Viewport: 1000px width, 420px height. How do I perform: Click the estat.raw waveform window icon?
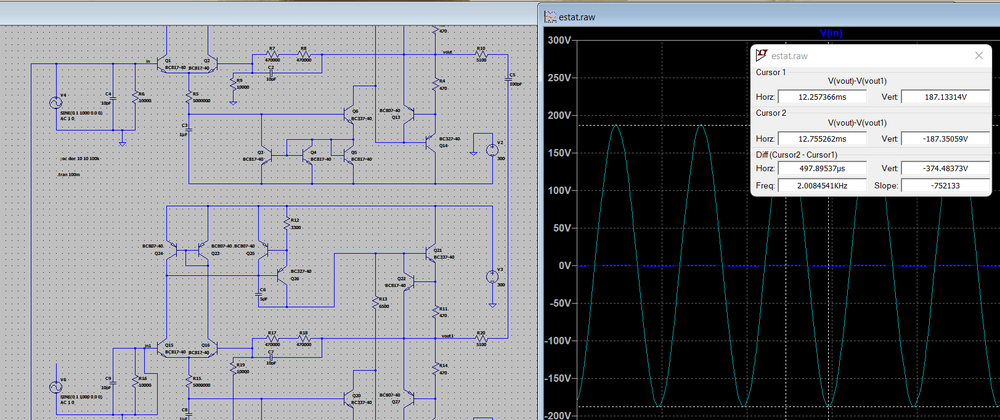click(551, 15)
